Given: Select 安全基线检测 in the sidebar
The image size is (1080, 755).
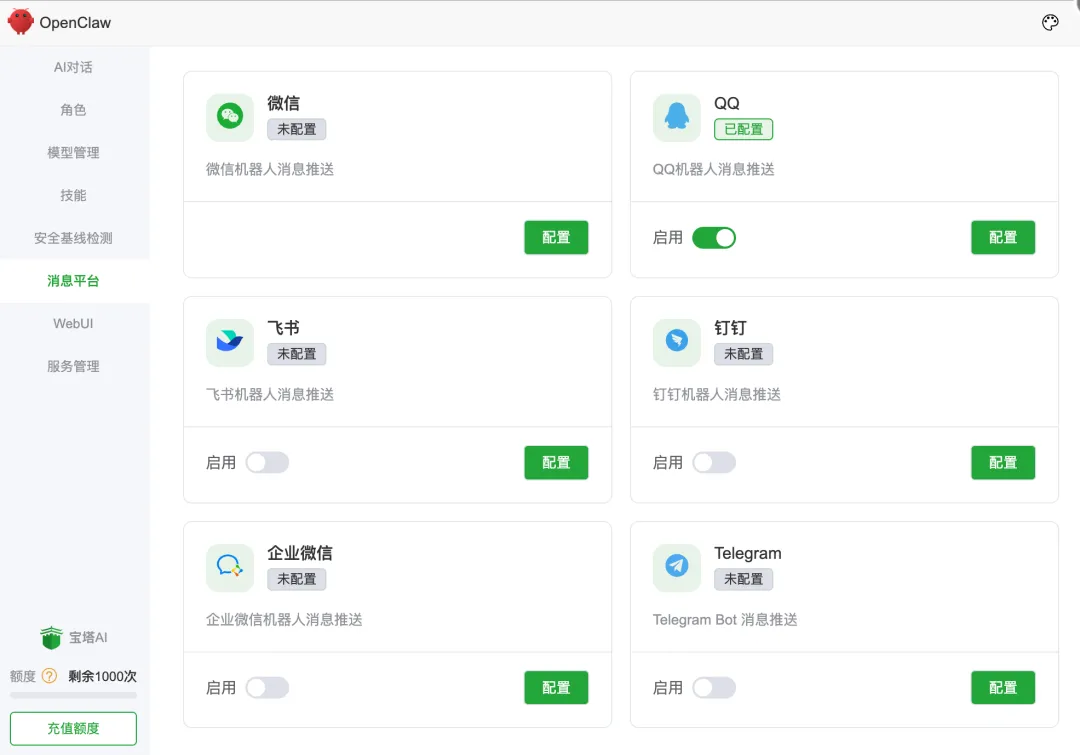Looking at the screenshot, I should 73,238.
